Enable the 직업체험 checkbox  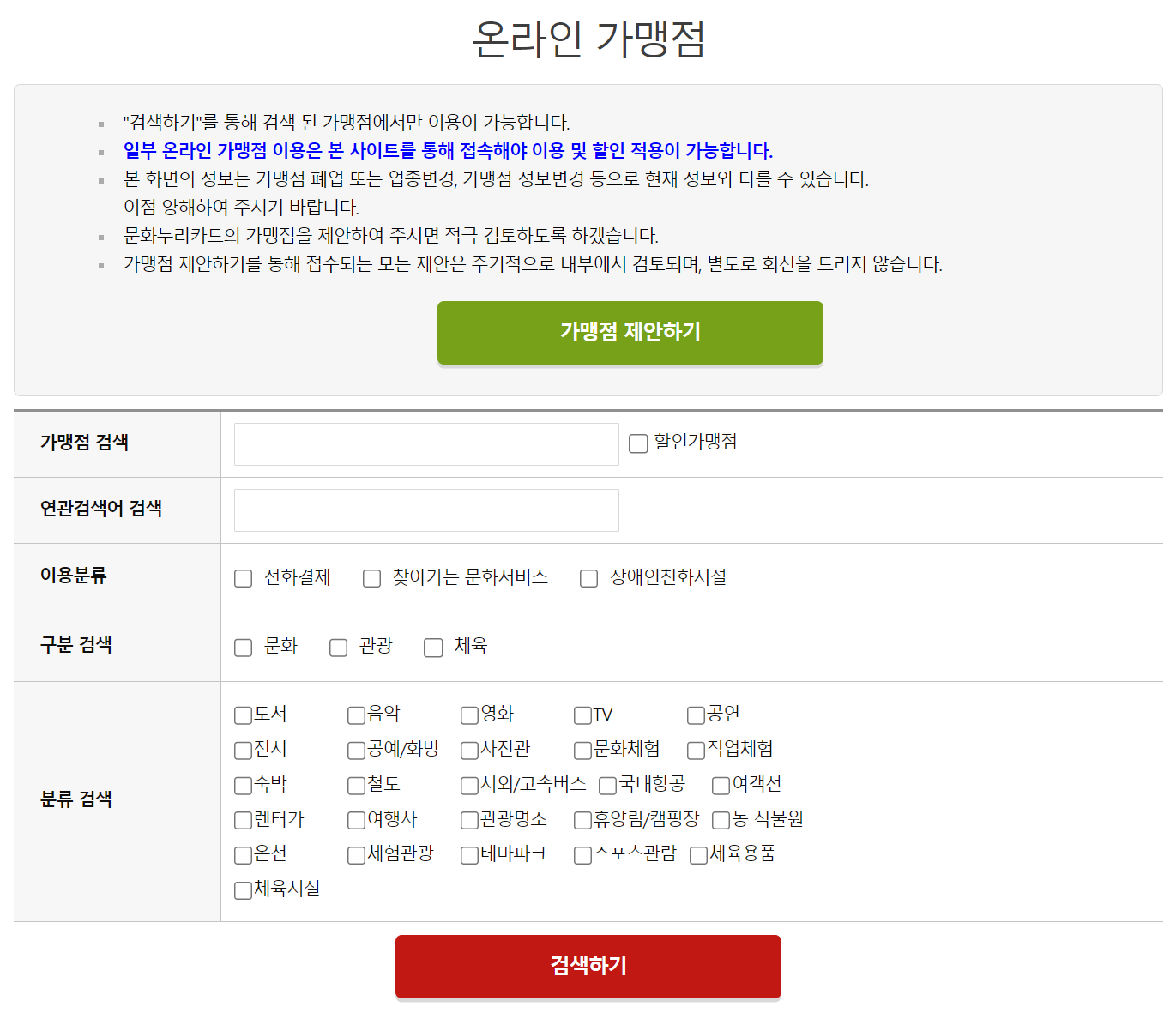(x=696, y=751)
